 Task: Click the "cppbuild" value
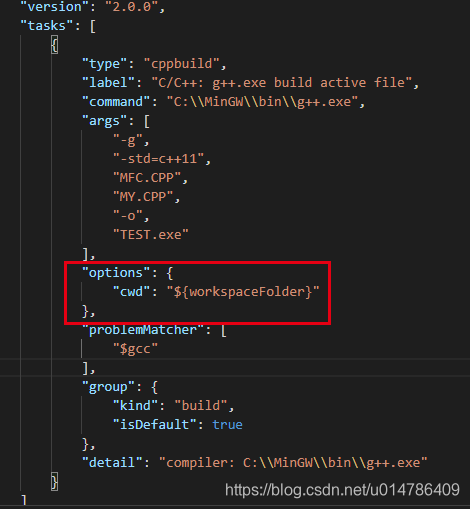coord(182,64)
